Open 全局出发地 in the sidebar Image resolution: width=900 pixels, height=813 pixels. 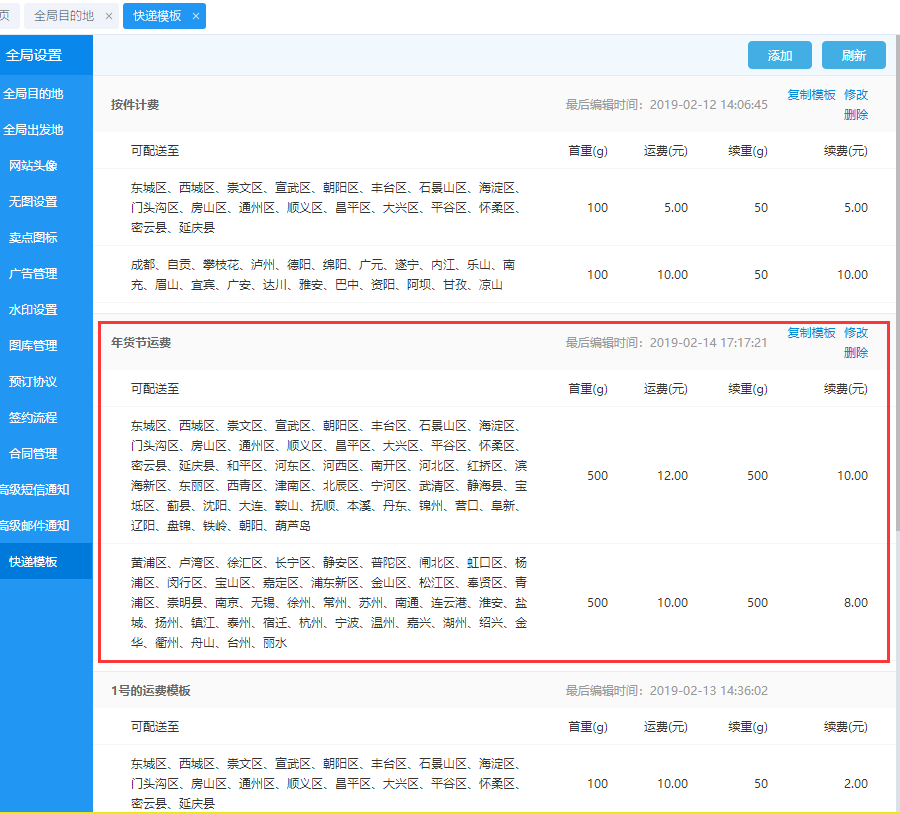[33, 130]
